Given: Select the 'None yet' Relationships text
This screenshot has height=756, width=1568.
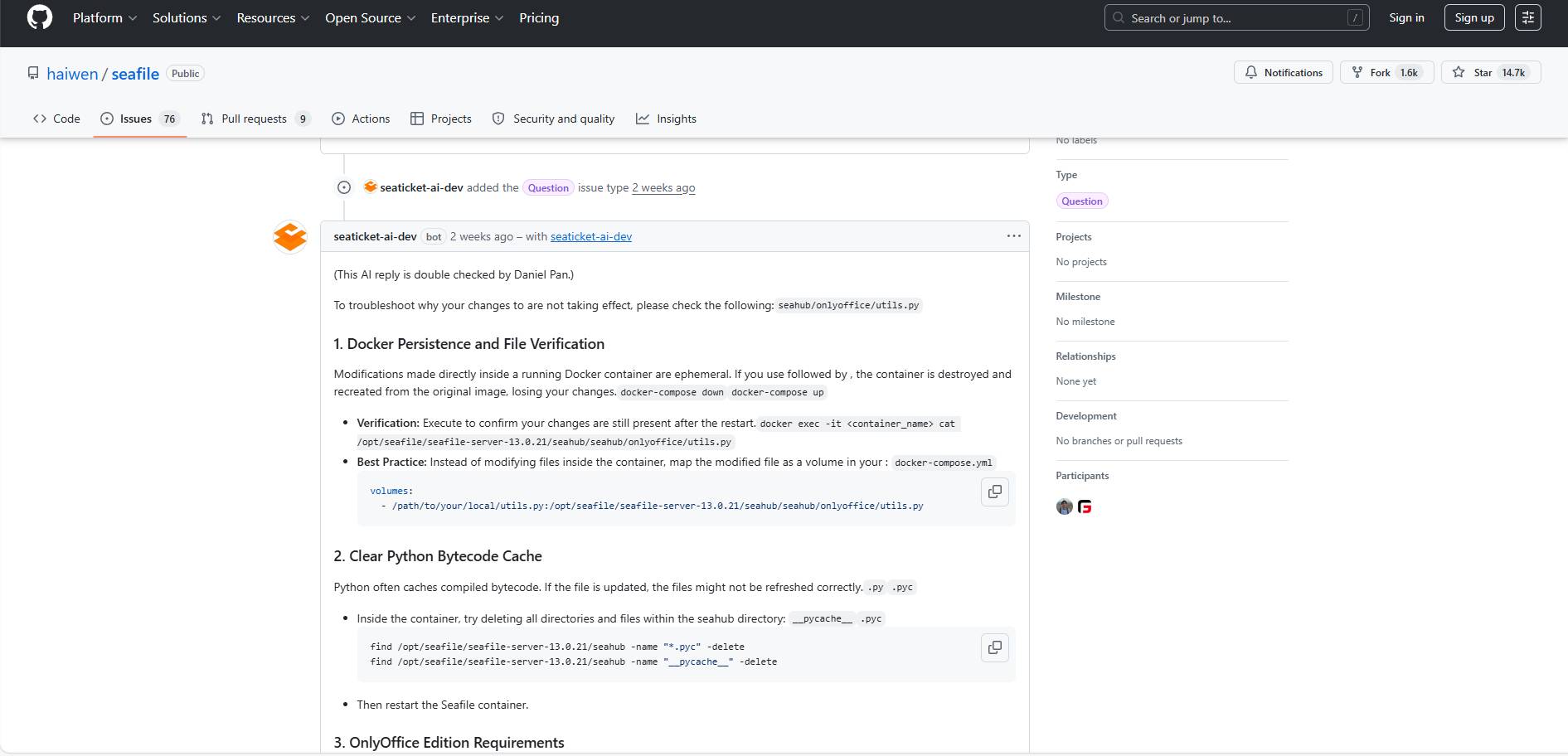Looking at the screenshot, I should [1076, 381].
